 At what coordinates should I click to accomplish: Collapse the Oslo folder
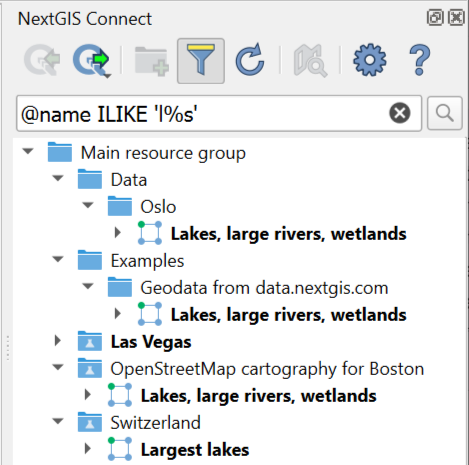(x=88, y=205)
